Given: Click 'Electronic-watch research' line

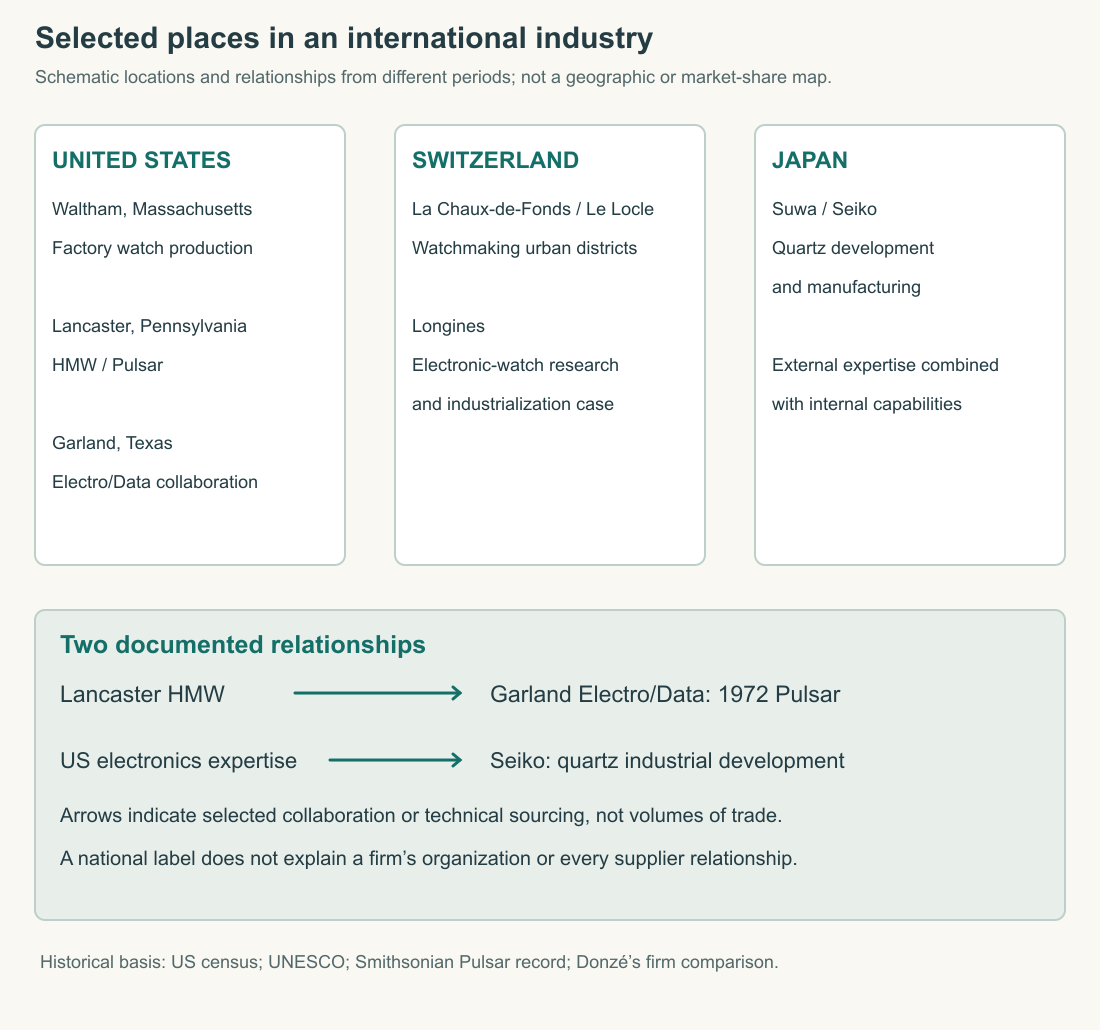Looking at the screenshot, I should pyautogui.click(x=515, y=365).
